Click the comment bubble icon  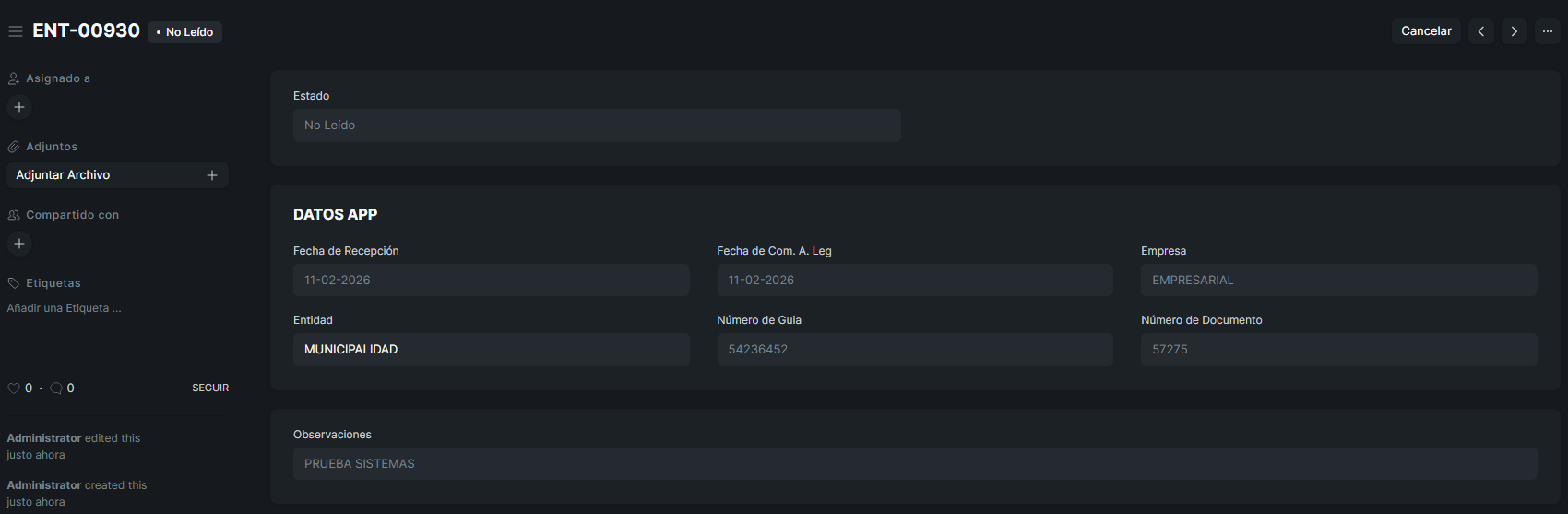tap(56, 388)
